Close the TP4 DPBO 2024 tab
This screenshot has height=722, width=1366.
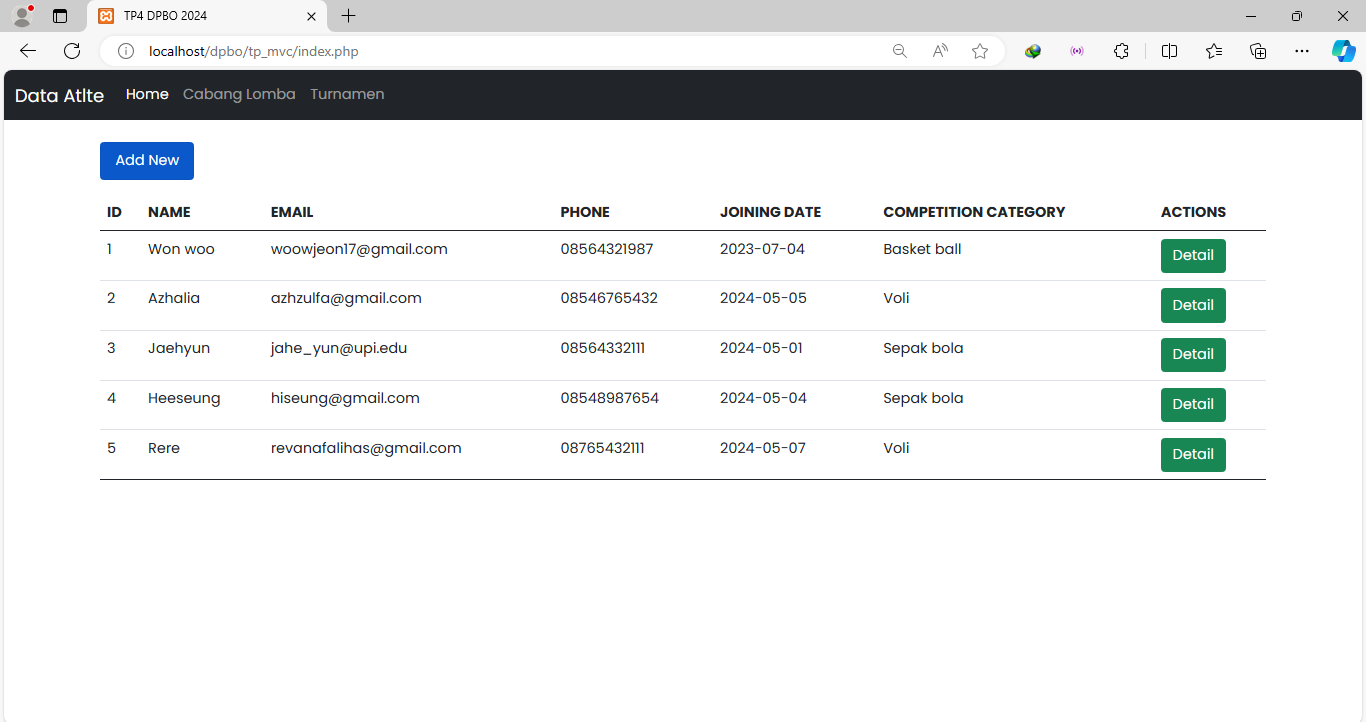point(311,16)
